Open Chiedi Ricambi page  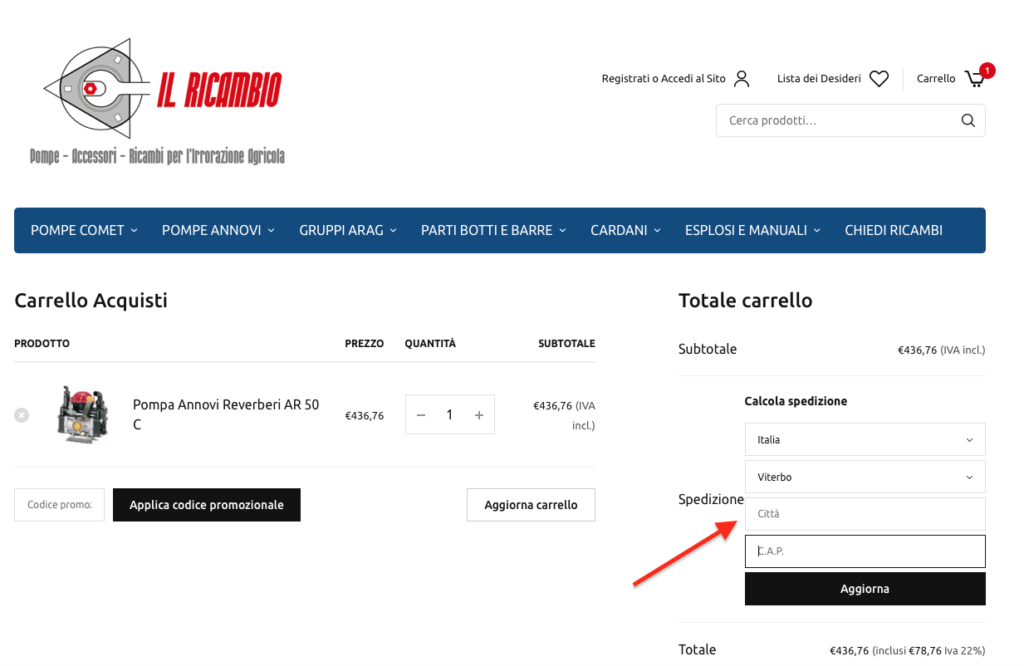point(893,230)
